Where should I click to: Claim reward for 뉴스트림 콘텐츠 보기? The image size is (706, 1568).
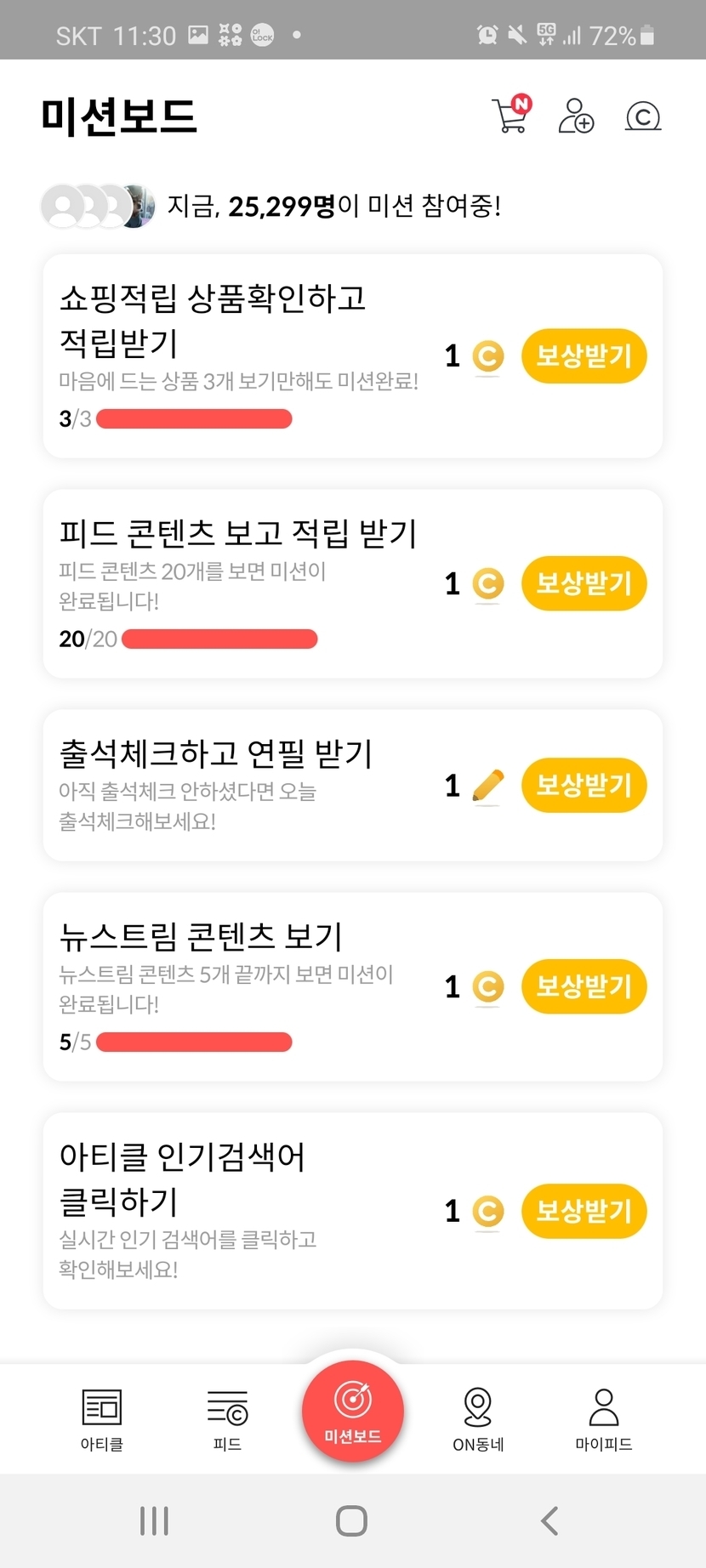tap(584, 986)
